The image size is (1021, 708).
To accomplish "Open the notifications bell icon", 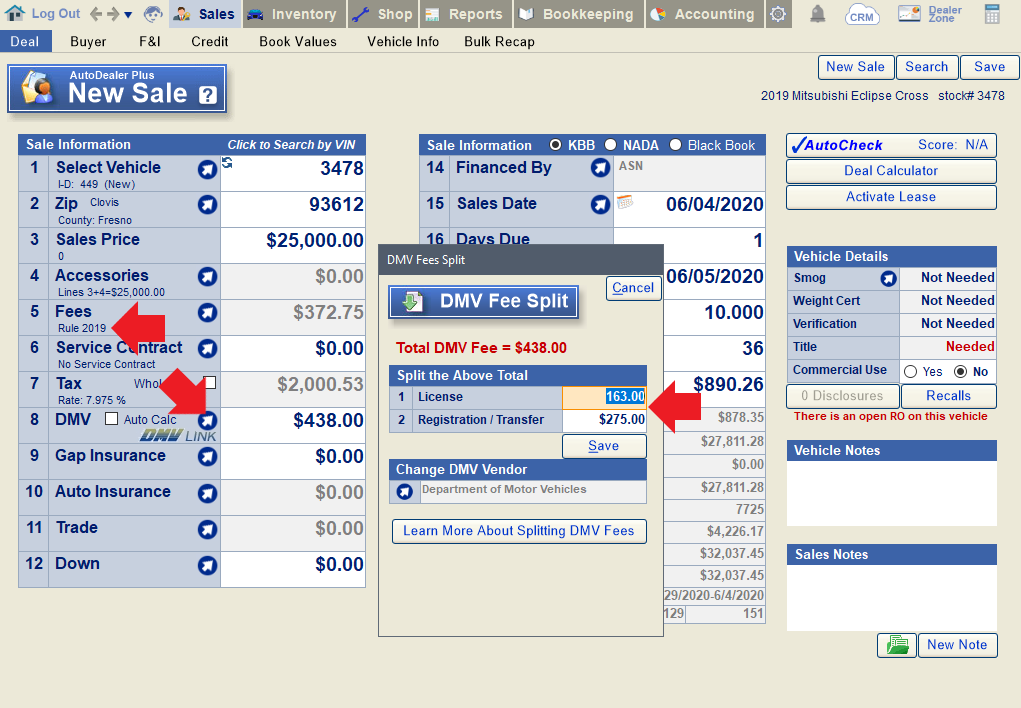I will [x=818, y=14].
